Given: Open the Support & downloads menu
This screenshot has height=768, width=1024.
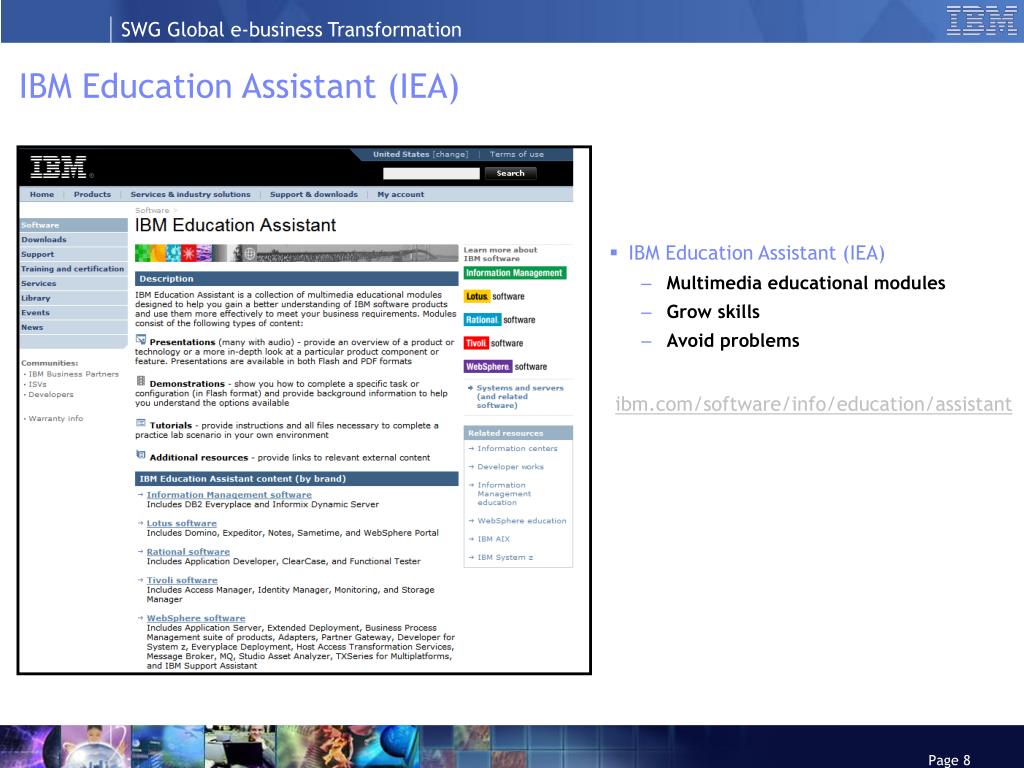Looking at the screenshot, I should (x=313, y=195).
